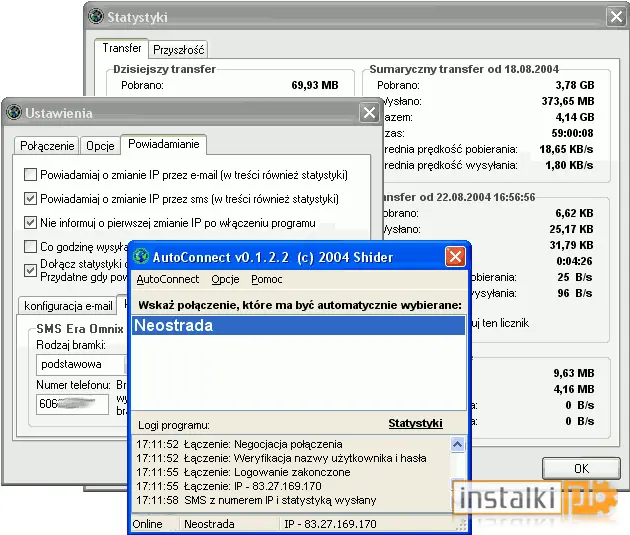Open the Opcje menu in AutoConnect

tap(225, 279)
